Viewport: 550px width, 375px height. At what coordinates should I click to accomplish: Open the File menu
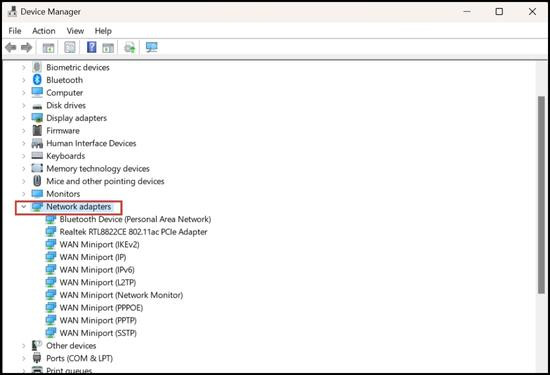15,31
